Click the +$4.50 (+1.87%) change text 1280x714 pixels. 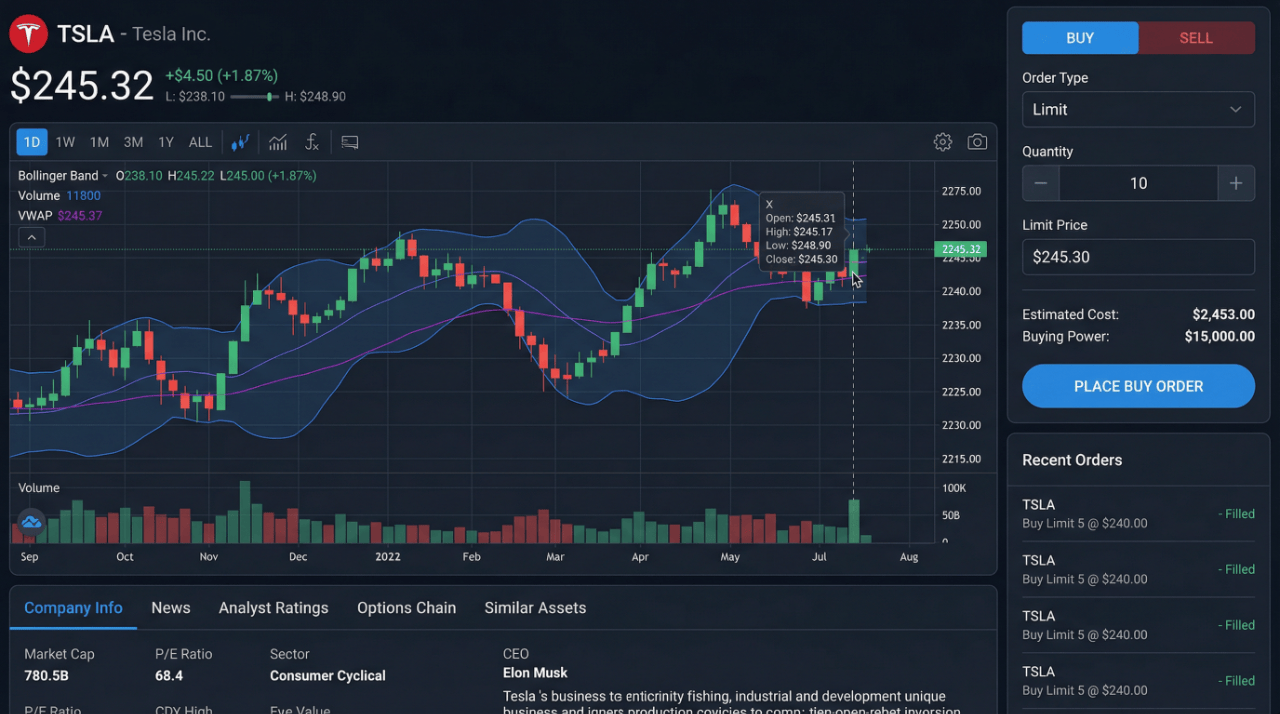[222, 76]
